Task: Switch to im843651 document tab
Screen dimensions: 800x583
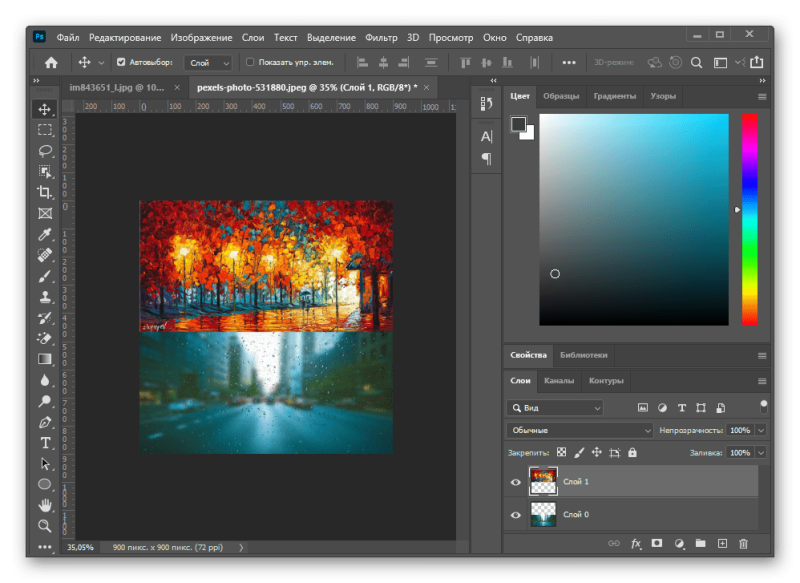Action: (116, 88)
